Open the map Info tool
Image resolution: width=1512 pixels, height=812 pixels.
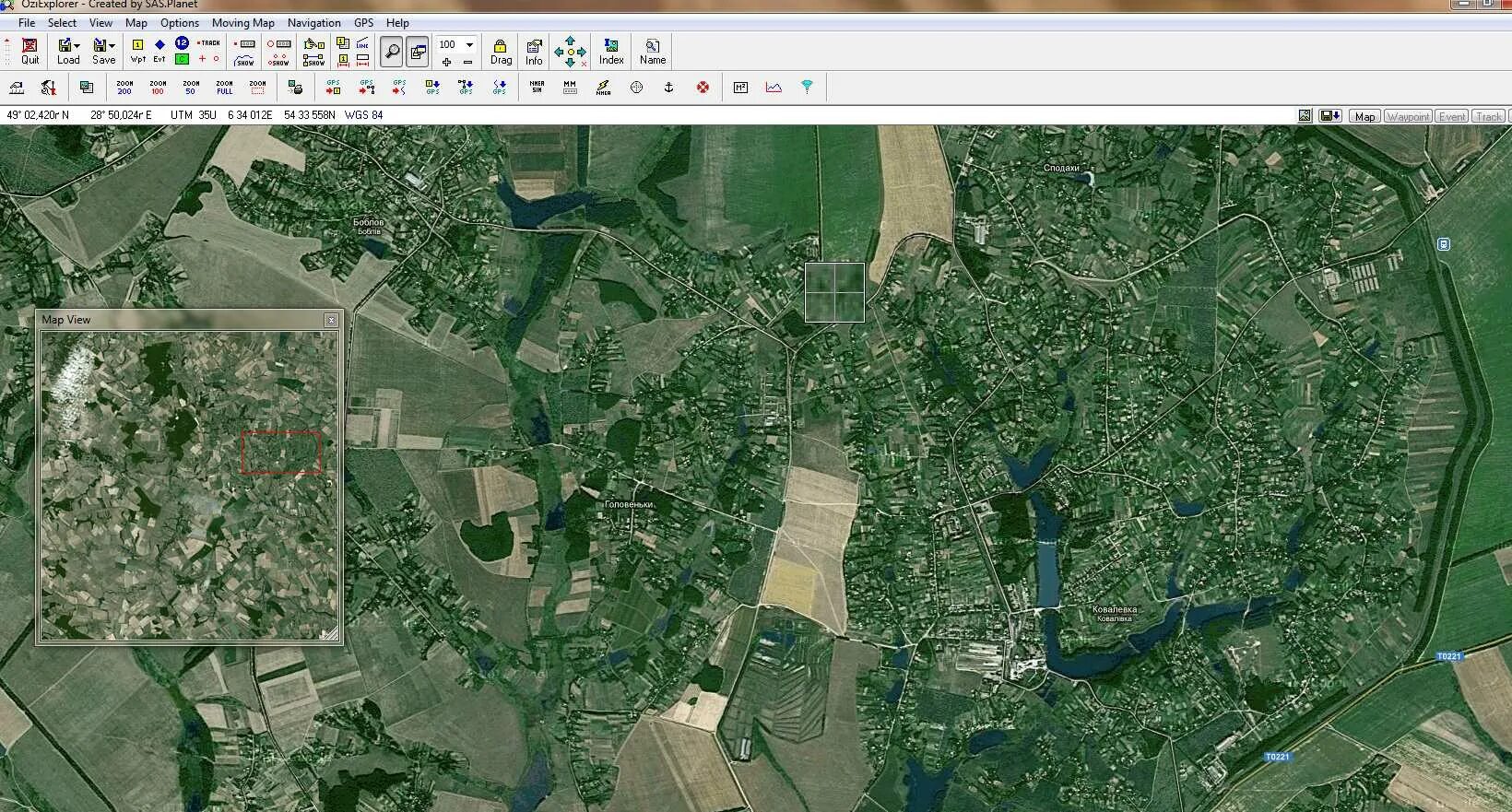click(x=534, y=52)
